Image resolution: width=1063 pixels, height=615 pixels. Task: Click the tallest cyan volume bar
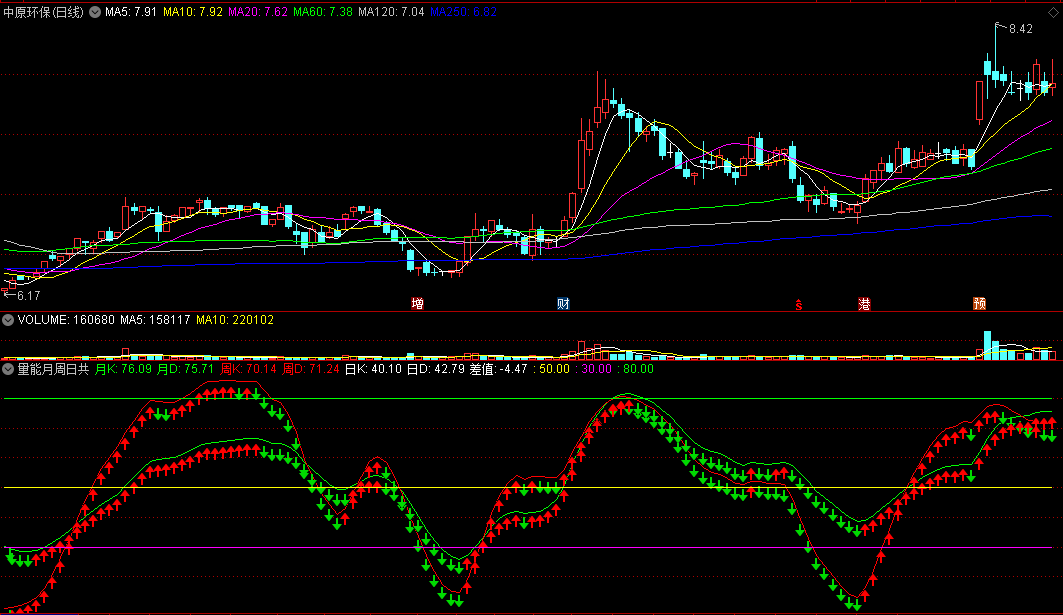[988, 345]
